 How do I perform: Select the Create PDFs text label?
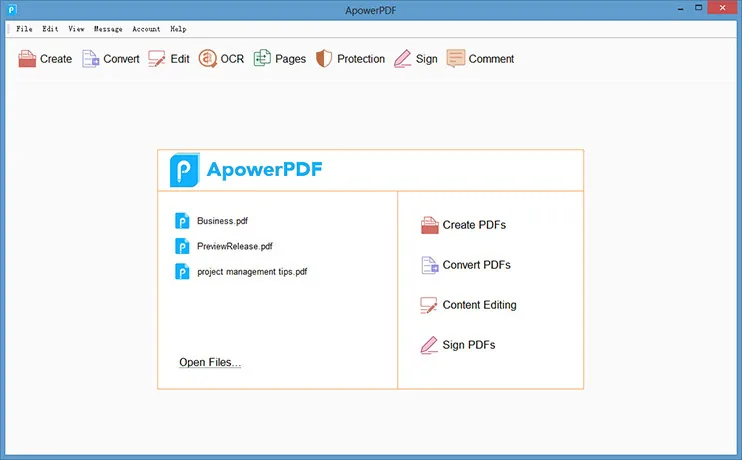coord(474,225)
